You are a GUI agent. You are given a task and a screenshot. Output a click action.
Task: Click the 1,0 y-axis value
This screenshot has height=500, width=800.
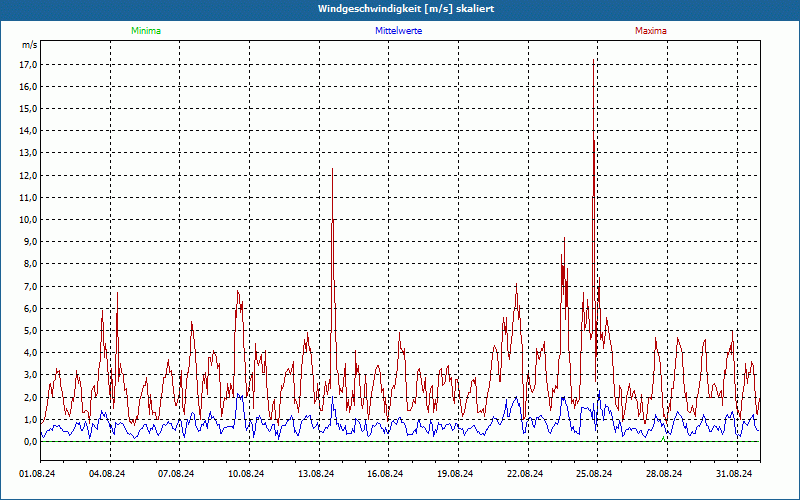(31, 419)
